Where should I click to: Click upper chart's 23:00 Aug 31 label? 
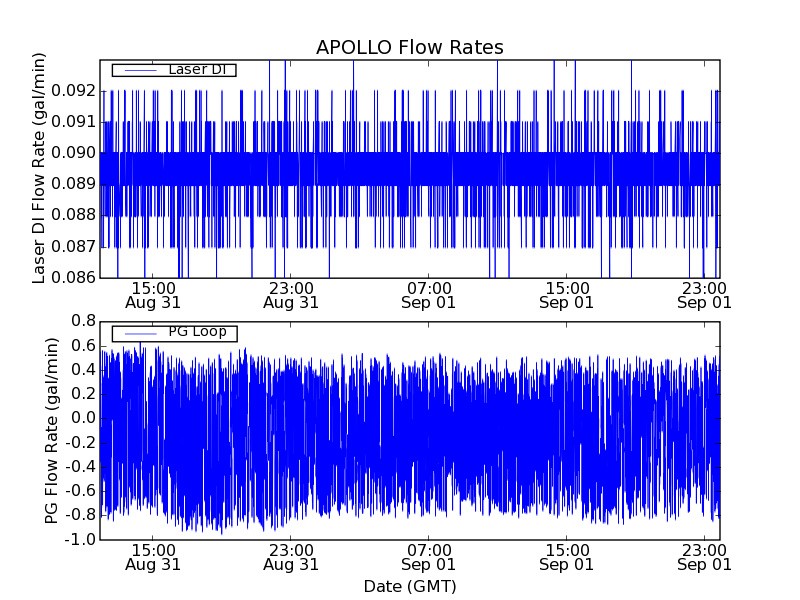291,295
